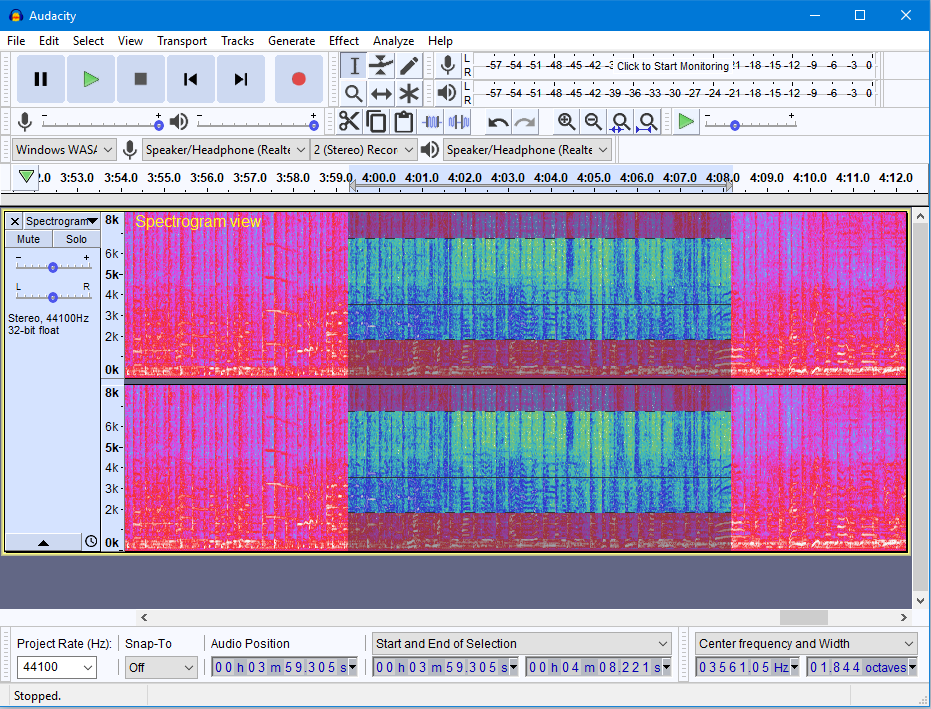Open the Spectrogram track name menu
Screen dimensions: 931x709
62,221
